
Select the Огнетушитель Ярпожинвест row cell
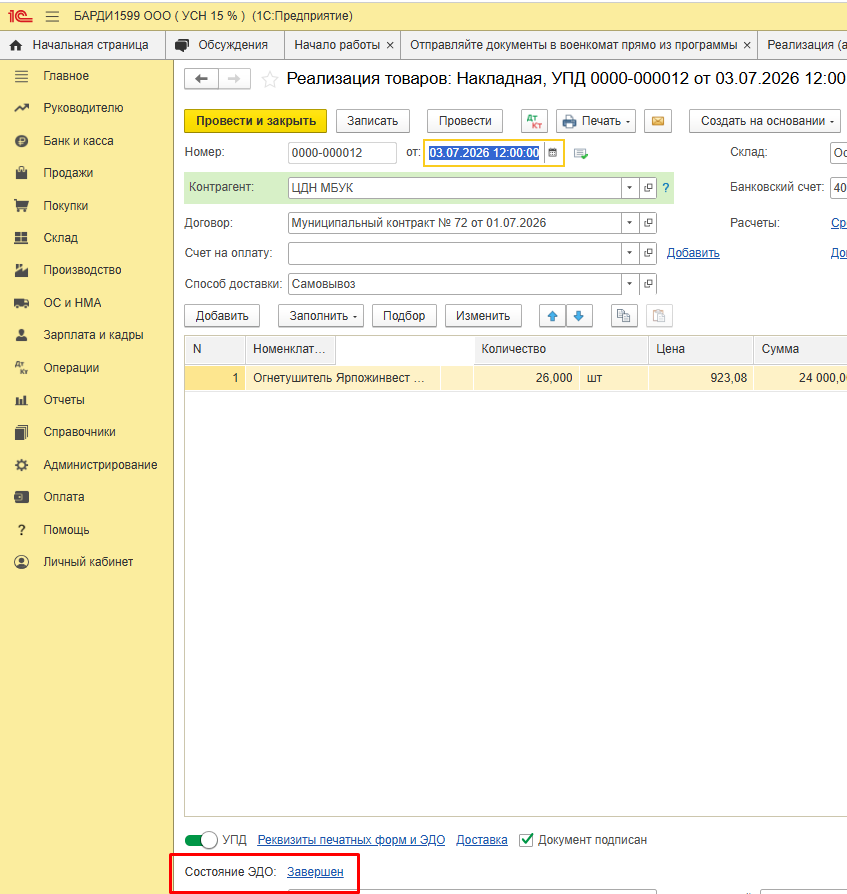pos(342,378)
